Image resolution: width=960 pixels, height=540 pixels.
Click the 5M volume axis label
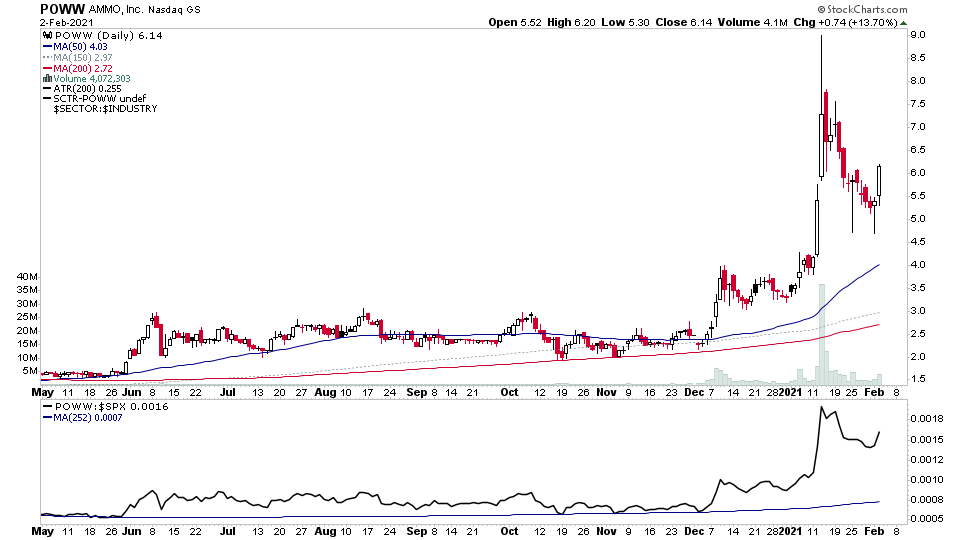coord(30,371)
